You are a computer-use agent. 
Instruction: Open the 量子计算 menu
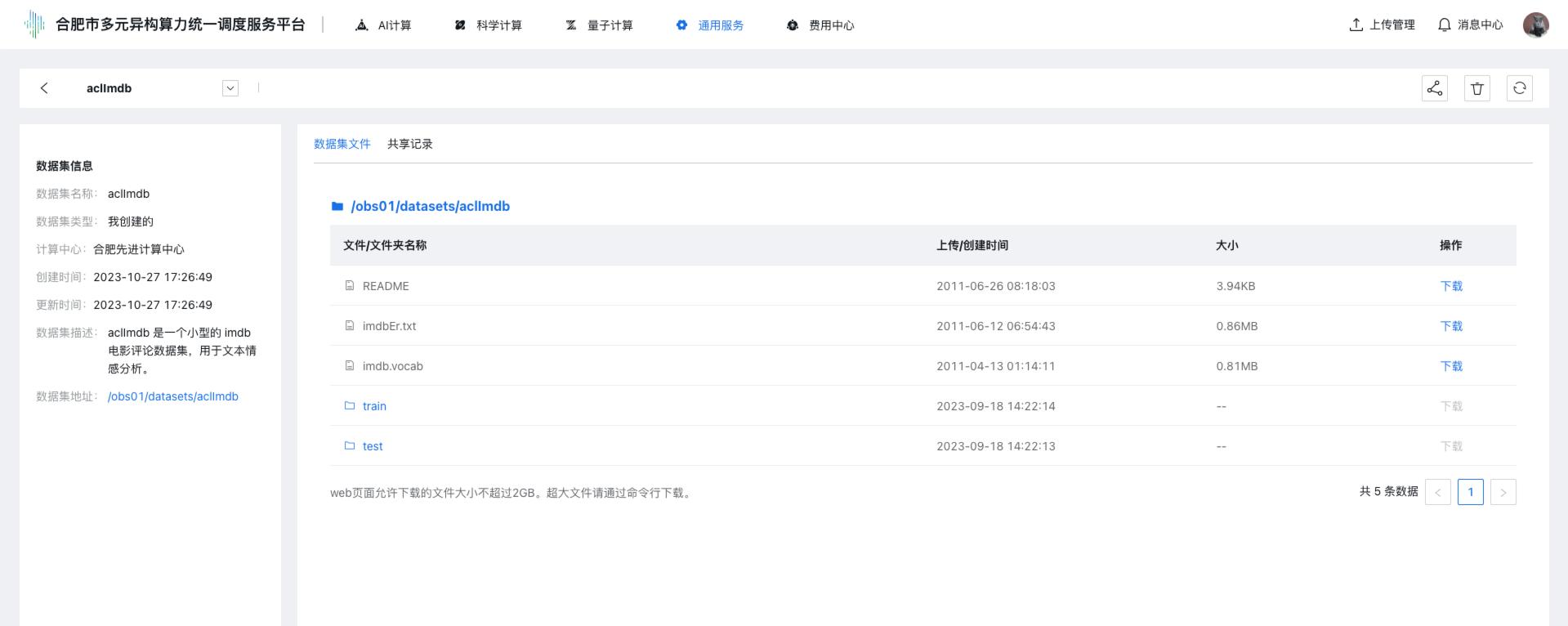[600, 25]
